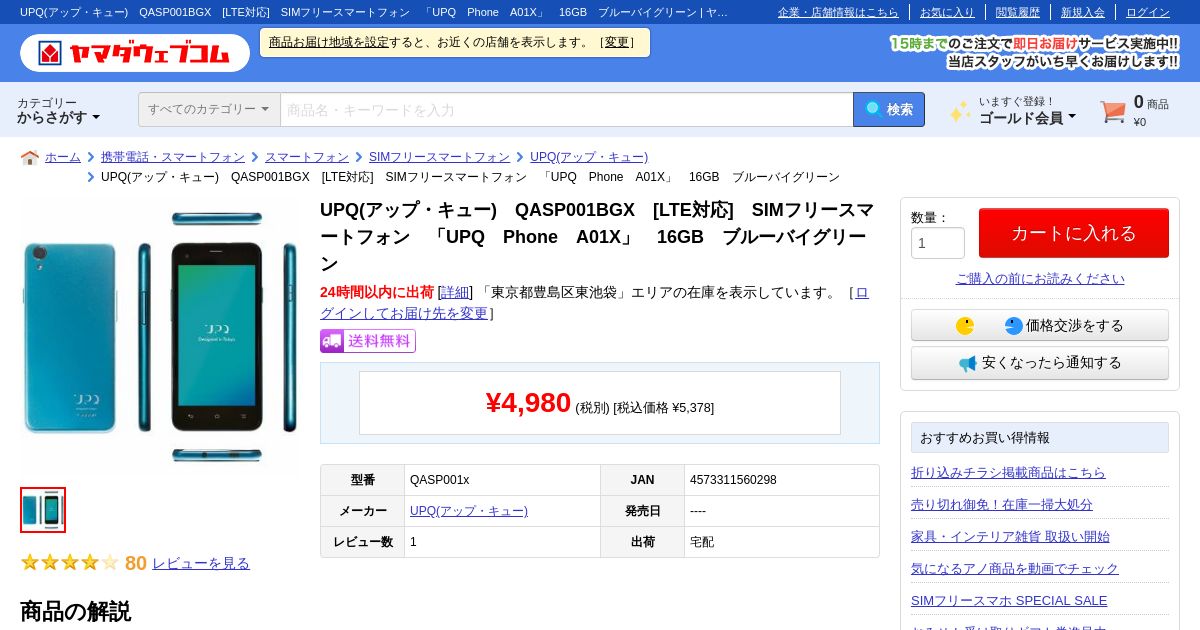Open the カテゴリーからさがす category menu
Screen dimensions: 1200x630
click(59, 110)
